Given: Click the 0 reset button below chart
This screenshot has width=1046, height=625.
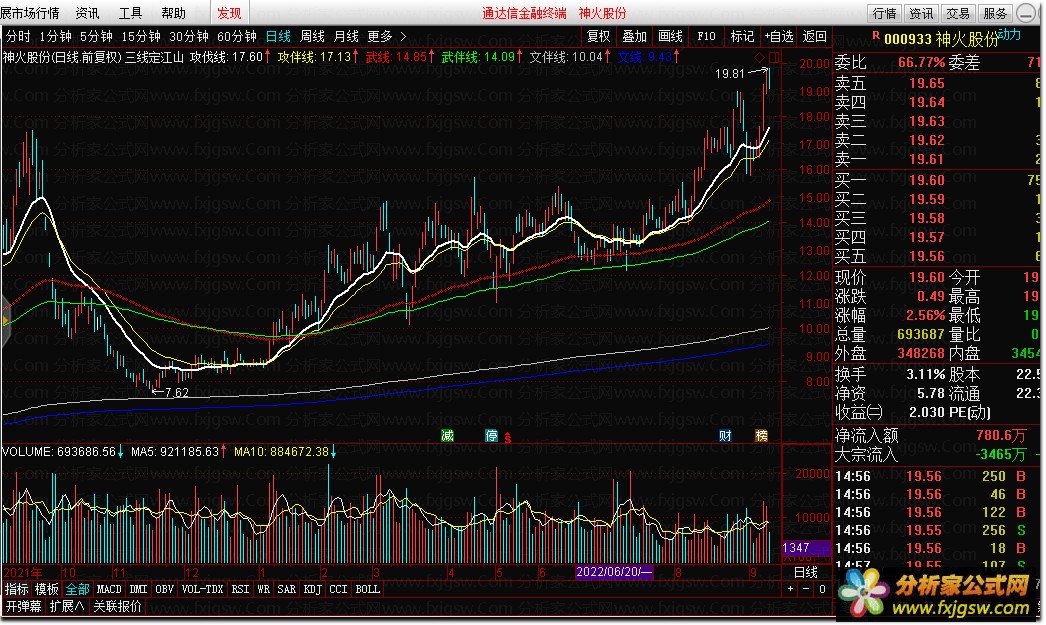Looking at the screenshot, I should coord(822,589).
